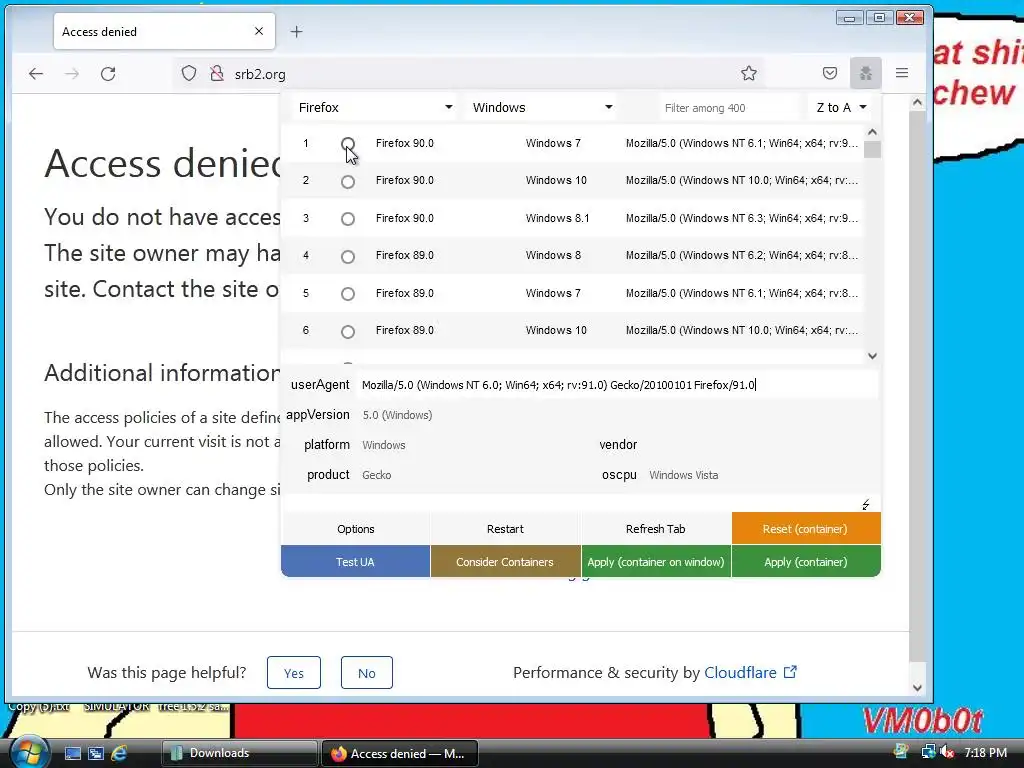Click the product field
Image resolution: width=1024 pixels, height=768 pixels.
point(473,475)
